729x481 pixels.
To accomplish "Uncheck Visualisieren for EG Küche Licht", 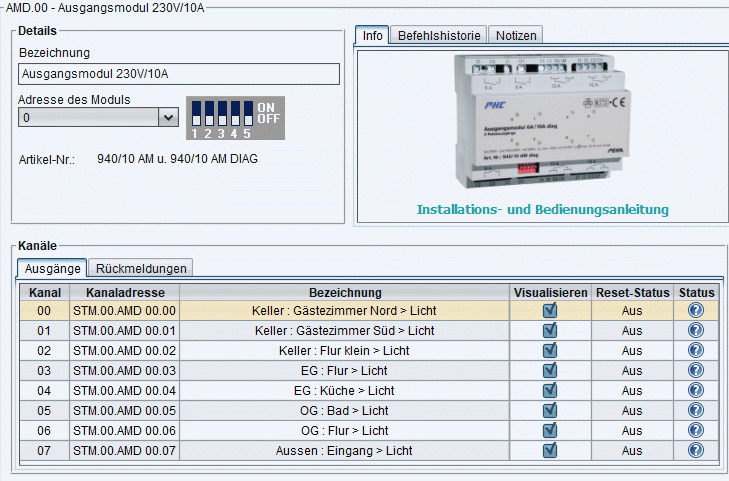I will click(x=549, y=391).
